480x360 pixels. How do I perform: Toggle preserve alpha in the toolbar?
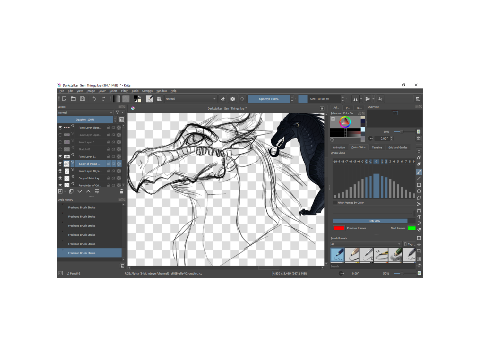click(232, 99)
